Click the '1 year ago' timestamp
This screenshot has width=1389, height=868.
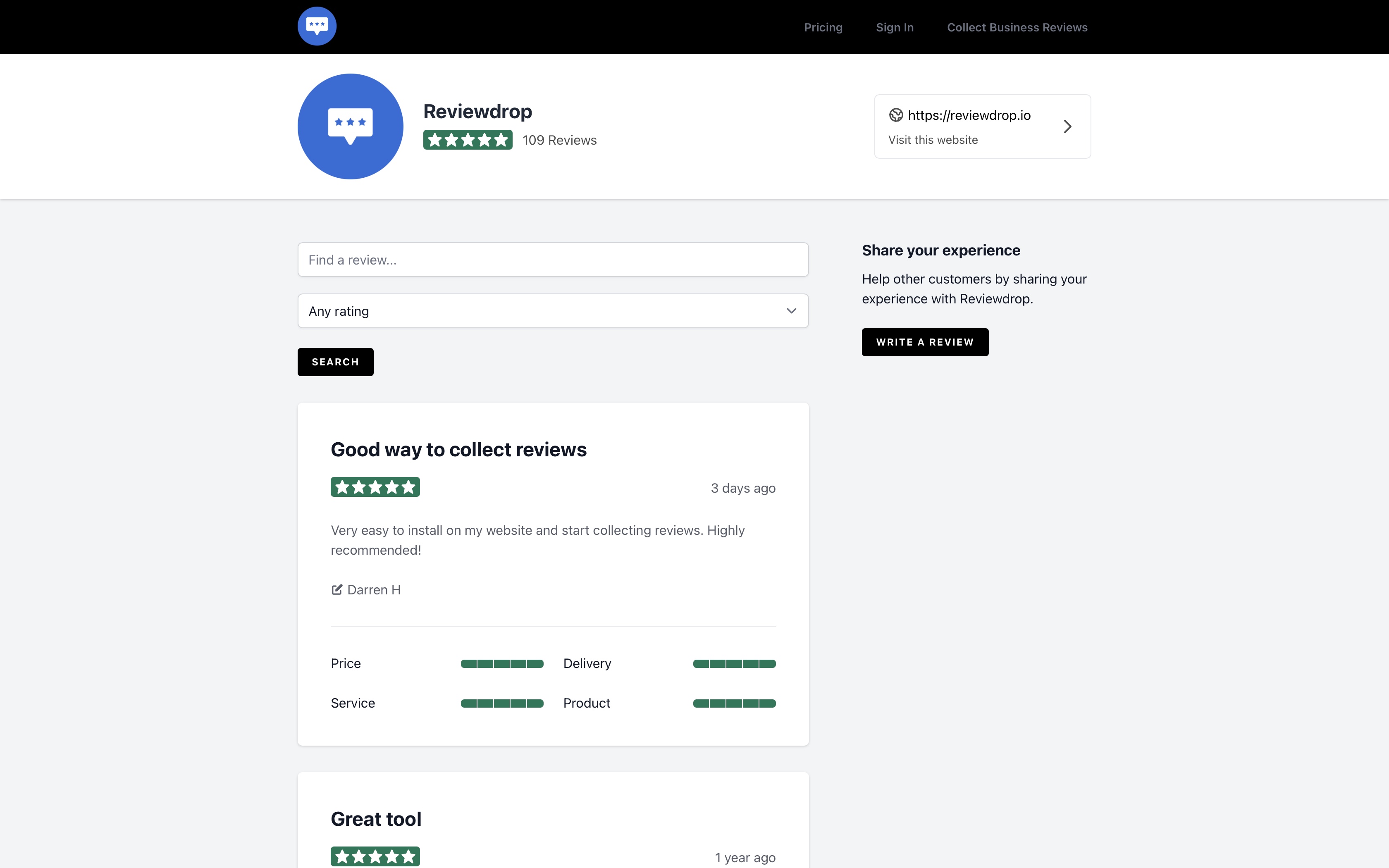click(745, 858)
